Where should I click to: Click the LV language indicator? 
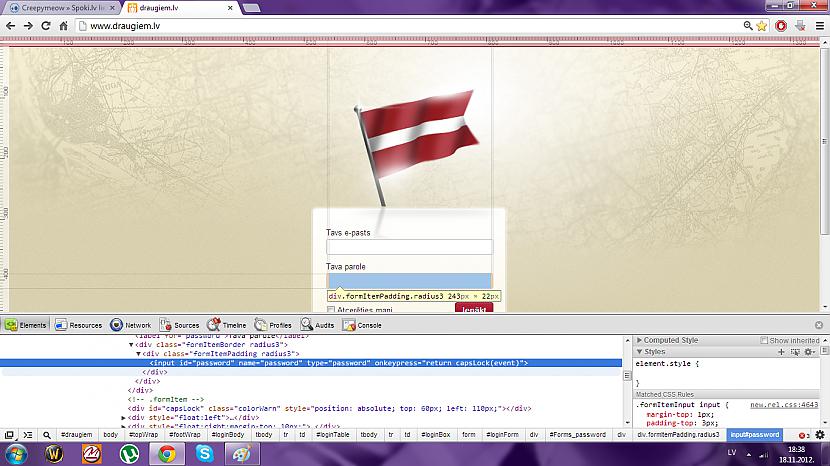tap(732, 452)
